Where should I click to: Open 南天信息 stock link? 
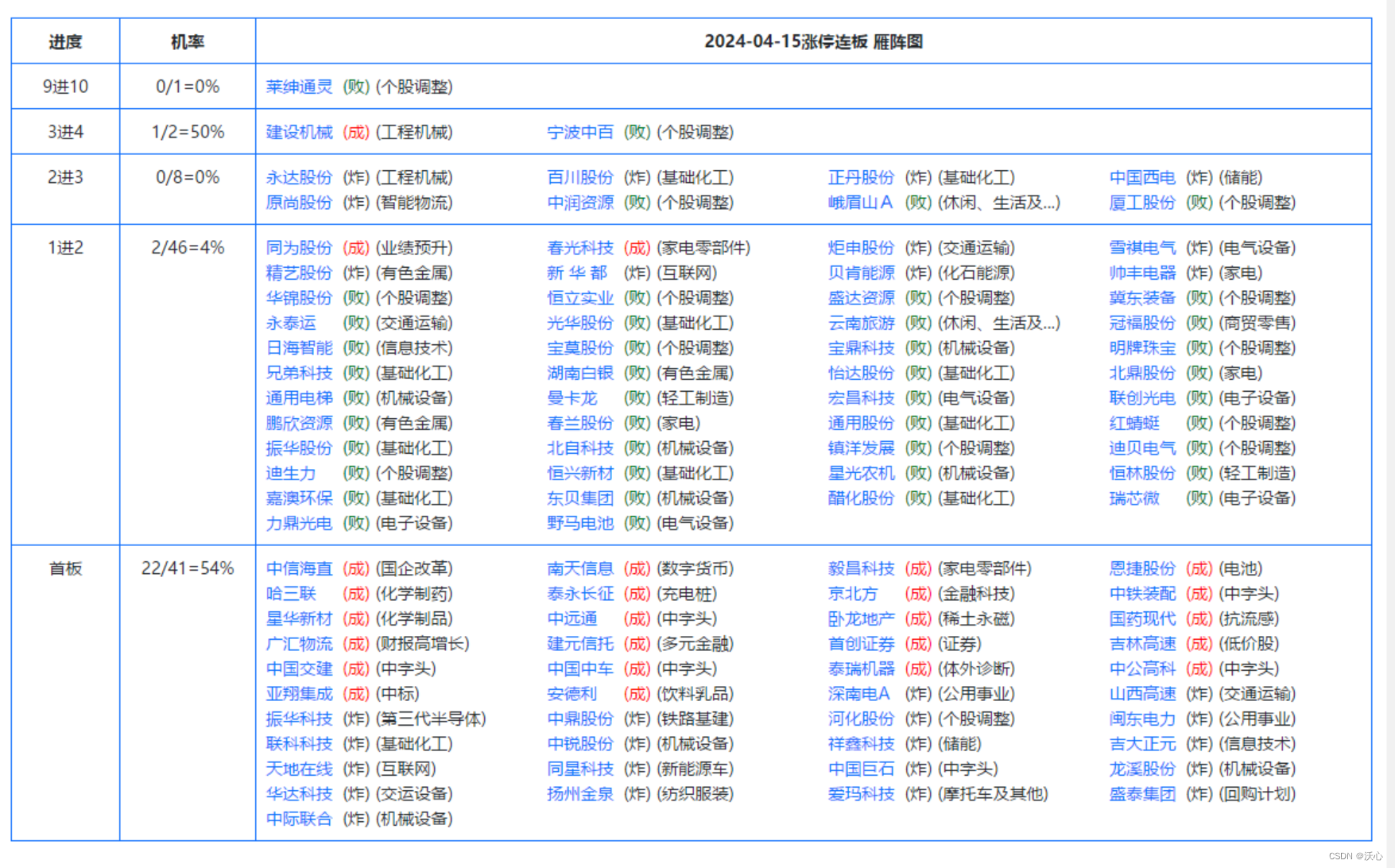[x=580, y=568]
